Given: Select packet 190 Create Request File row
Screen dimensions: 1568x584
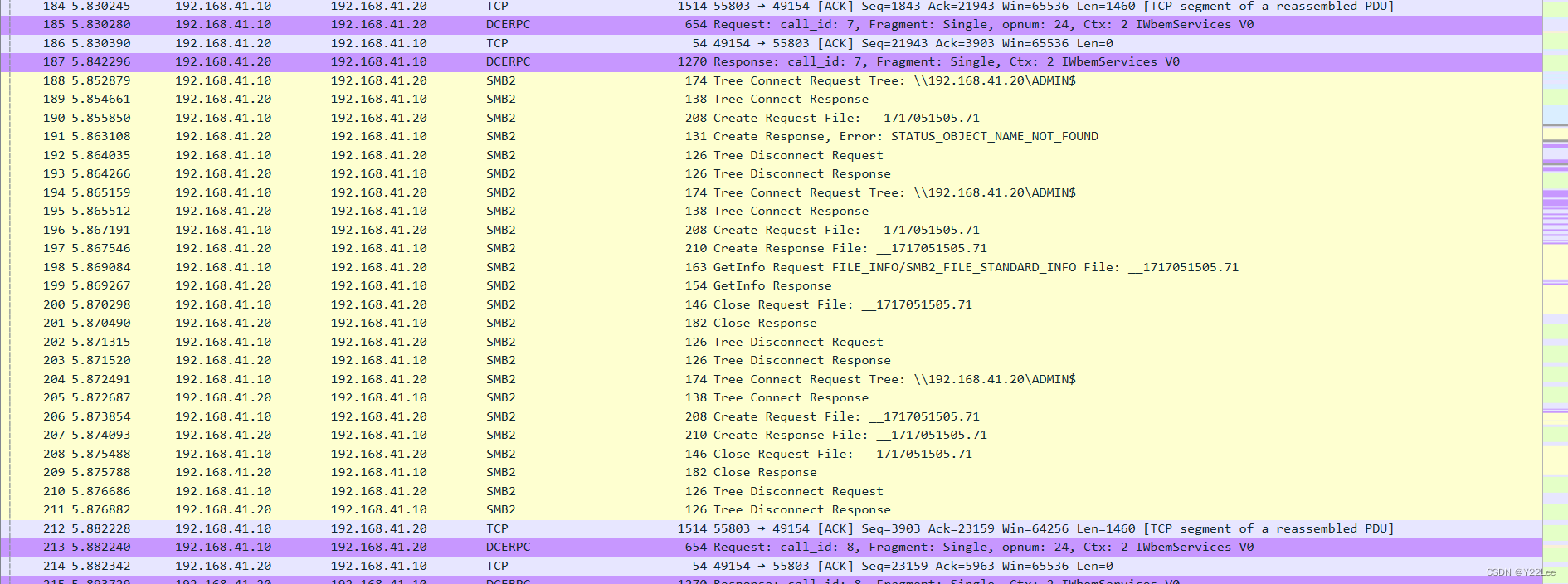Looking at the screenshot, I should pos(772,118).
